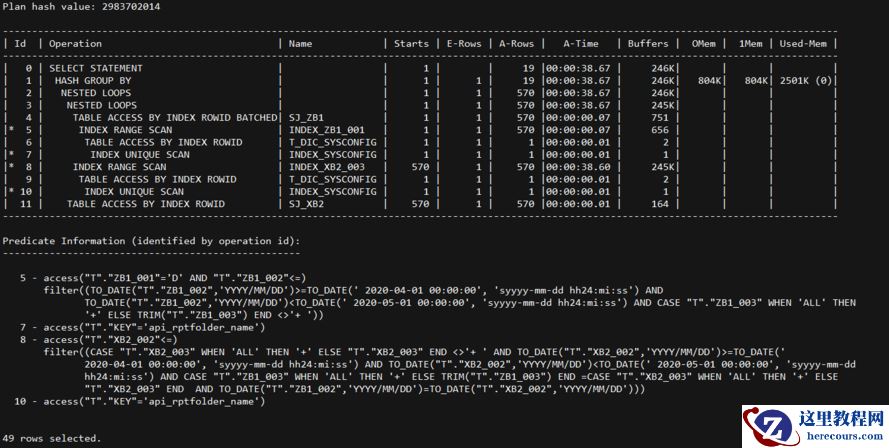Click TABLE ACCESS BY INDEX ROWID BATCHED

[x=175, y=117]
